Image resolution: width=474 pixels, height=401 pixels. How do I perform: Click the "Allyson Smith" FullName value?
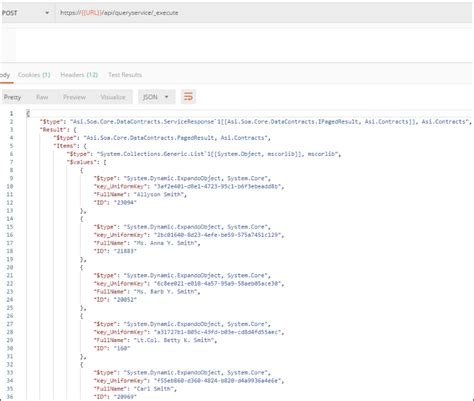point(158,194)
